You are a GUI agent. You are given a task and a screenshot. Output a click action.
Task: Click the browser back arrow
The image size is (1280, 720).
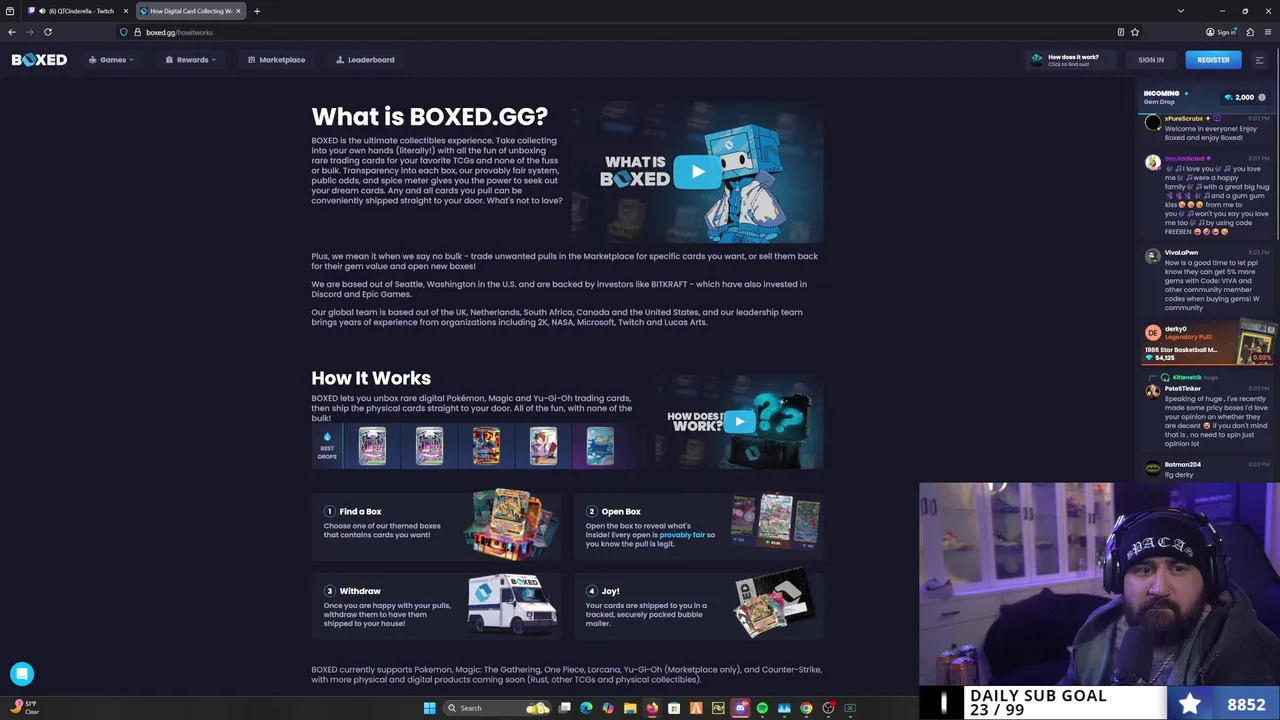pos(12,32)
